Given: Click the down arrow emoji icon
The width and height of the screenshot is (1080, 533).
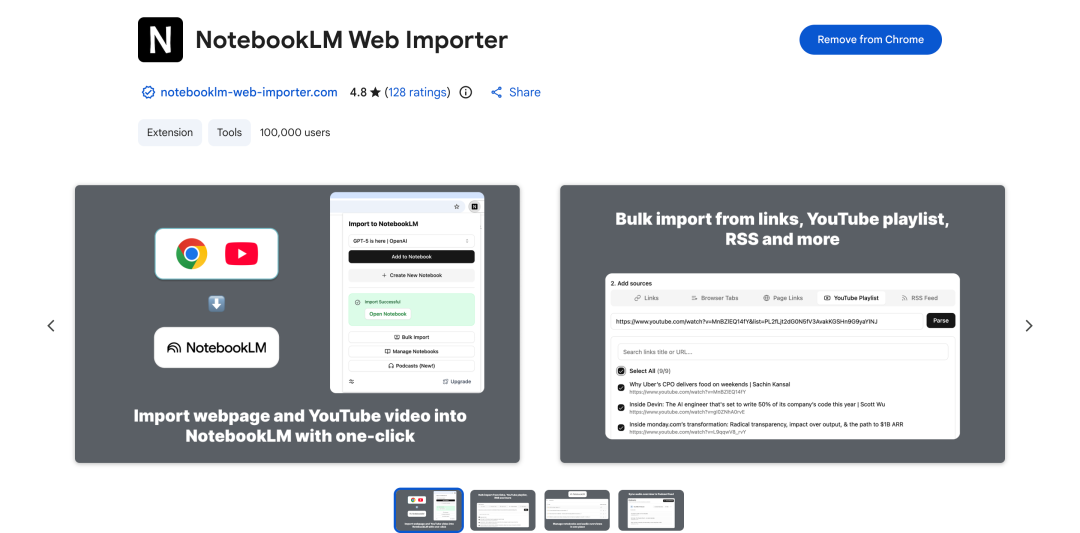Looking at the screenshot, I should [x=216, y=304].
